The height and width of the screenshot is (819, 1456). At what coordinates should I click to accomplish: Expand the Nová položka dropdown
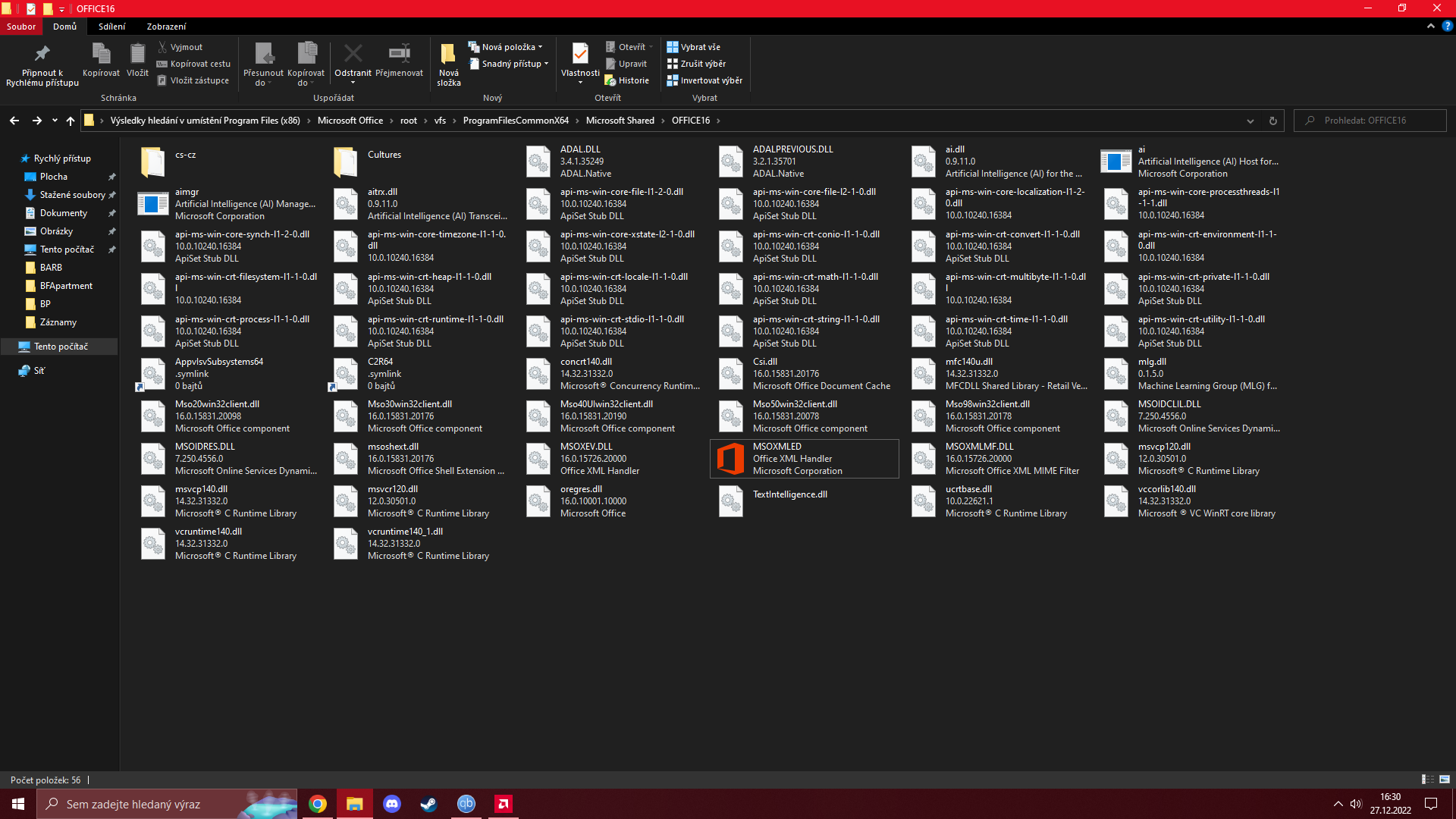tap(505, 47)
